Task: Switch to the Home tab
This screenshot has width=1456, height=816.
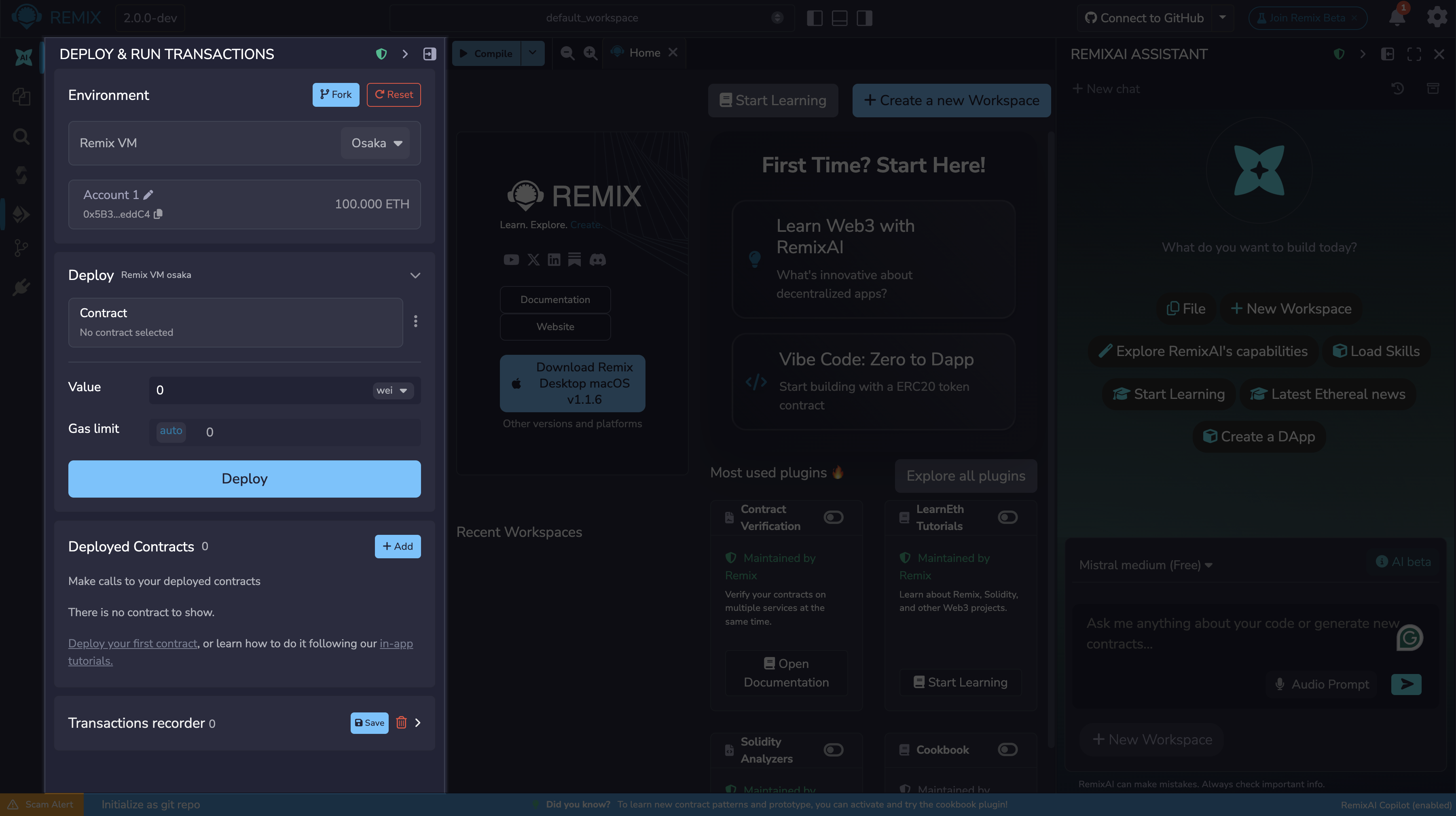Action: click(x=637, y=53)
